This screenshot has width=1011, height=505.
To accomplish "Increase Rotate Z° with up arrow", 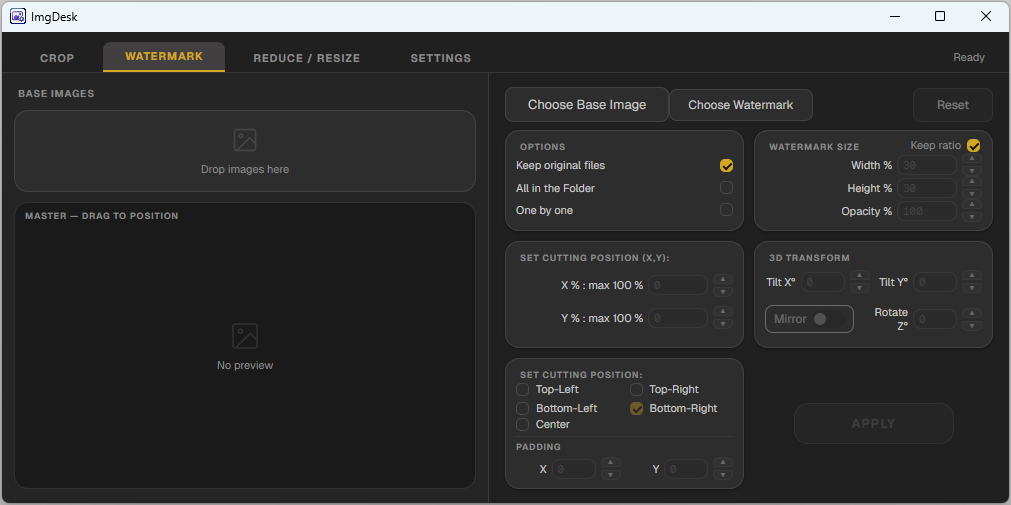I will 972,313.
